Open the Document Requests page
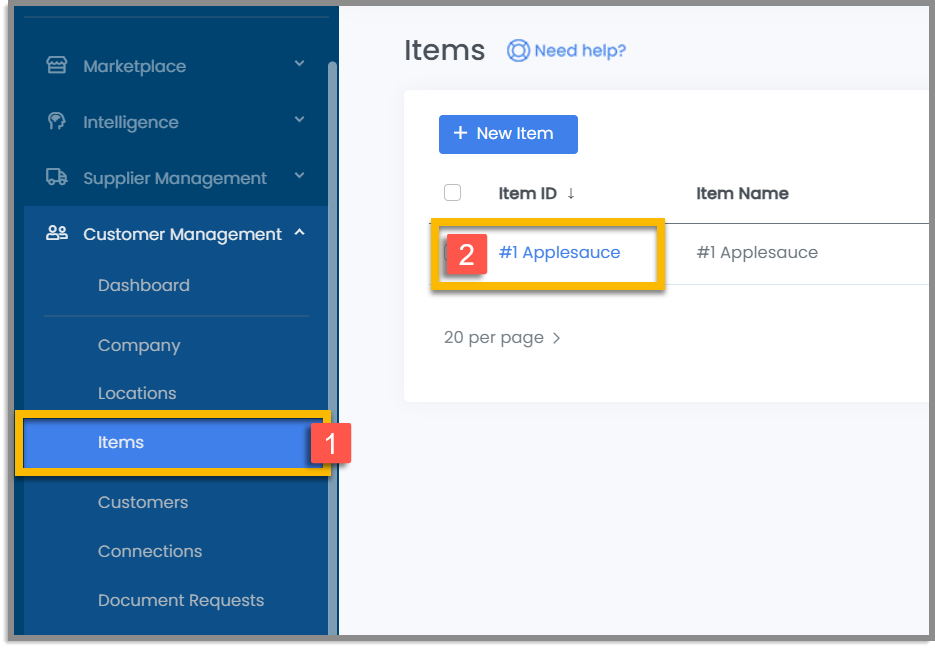Image resolution: width=935 pixels, height=649 pixels. click(181, 601)
